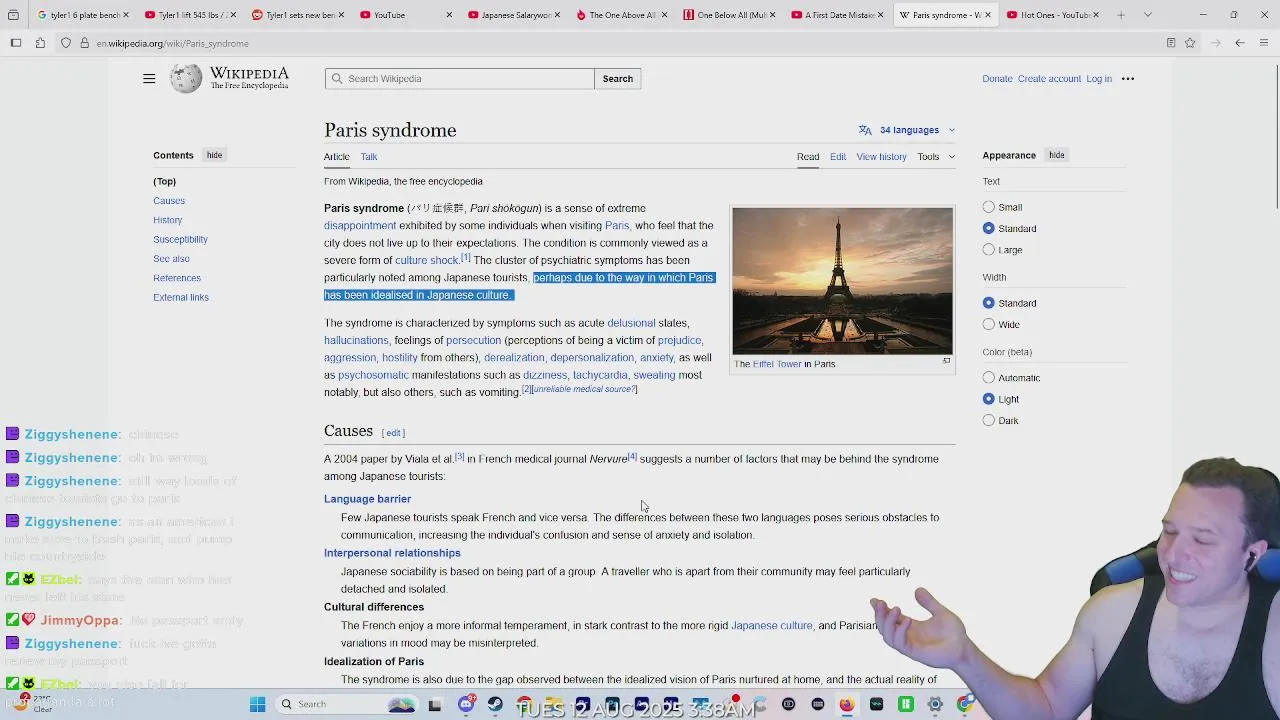This screenshot has width=1280, height=720.
Task: Select Light color mode
Action: (x=989, y=399)
